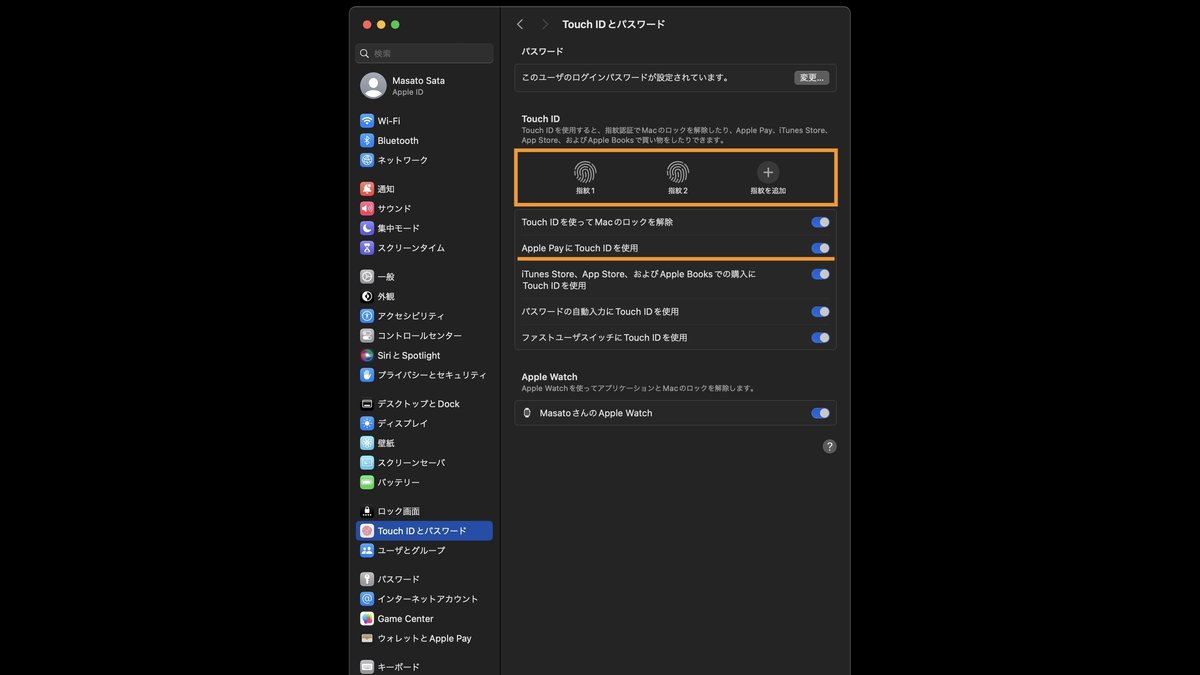Open パスワード key icon in sidebar

[367, 580]
